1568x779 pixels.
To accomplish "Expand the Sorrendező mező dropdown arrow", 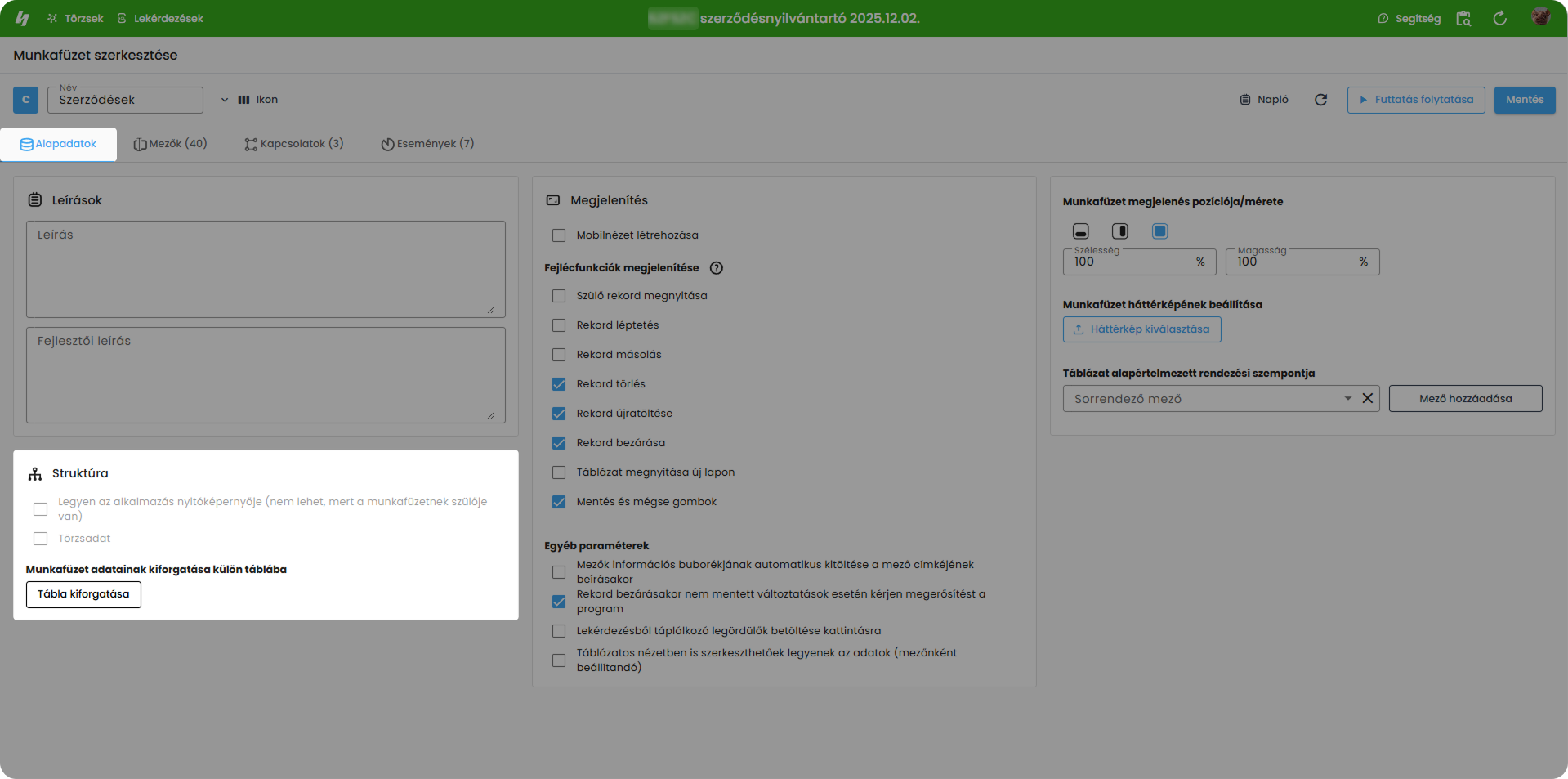I will coord(1347,399).
